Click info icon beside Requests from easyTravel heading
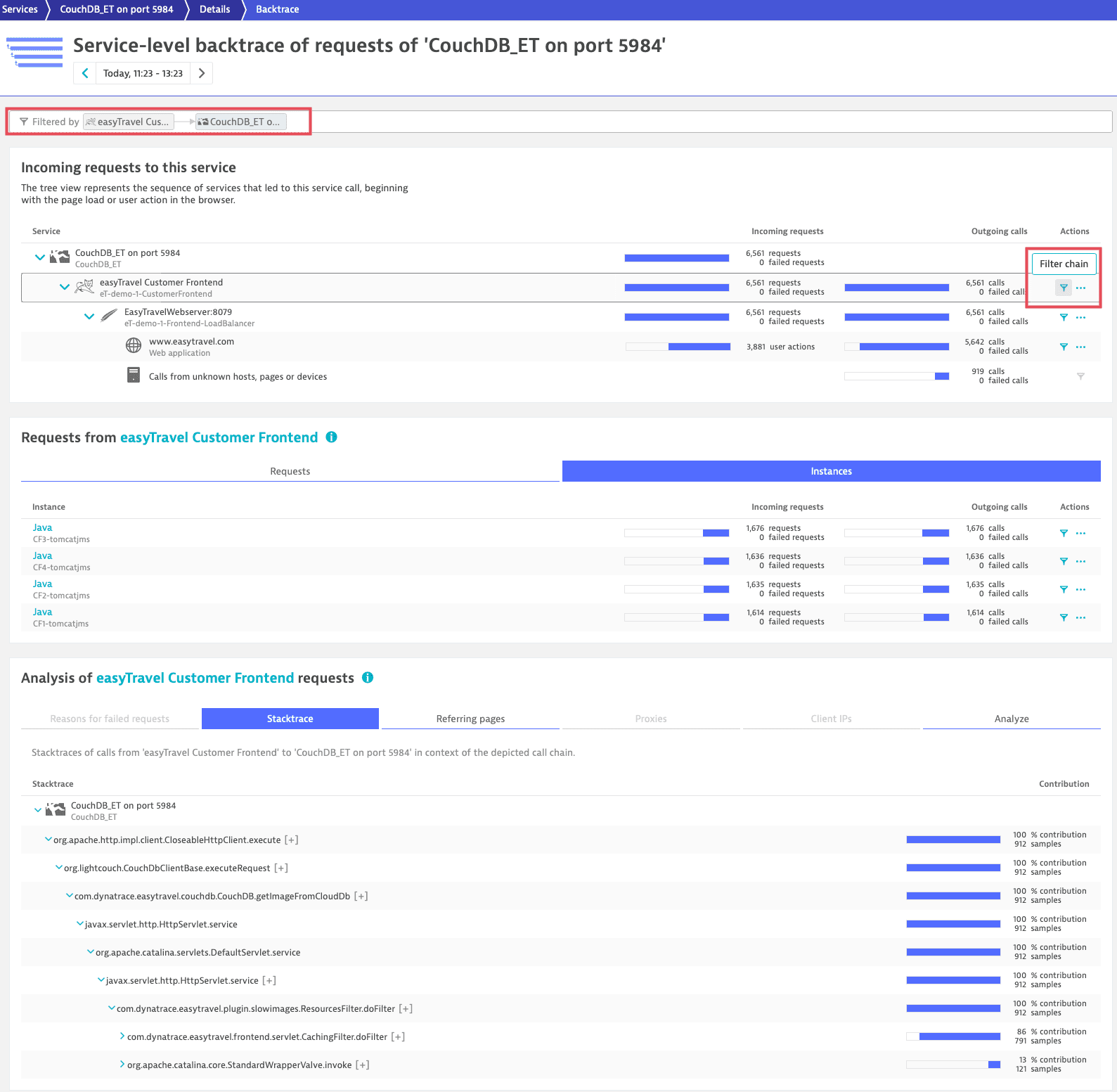The image size is (1117, 1092). click(331, 437)
